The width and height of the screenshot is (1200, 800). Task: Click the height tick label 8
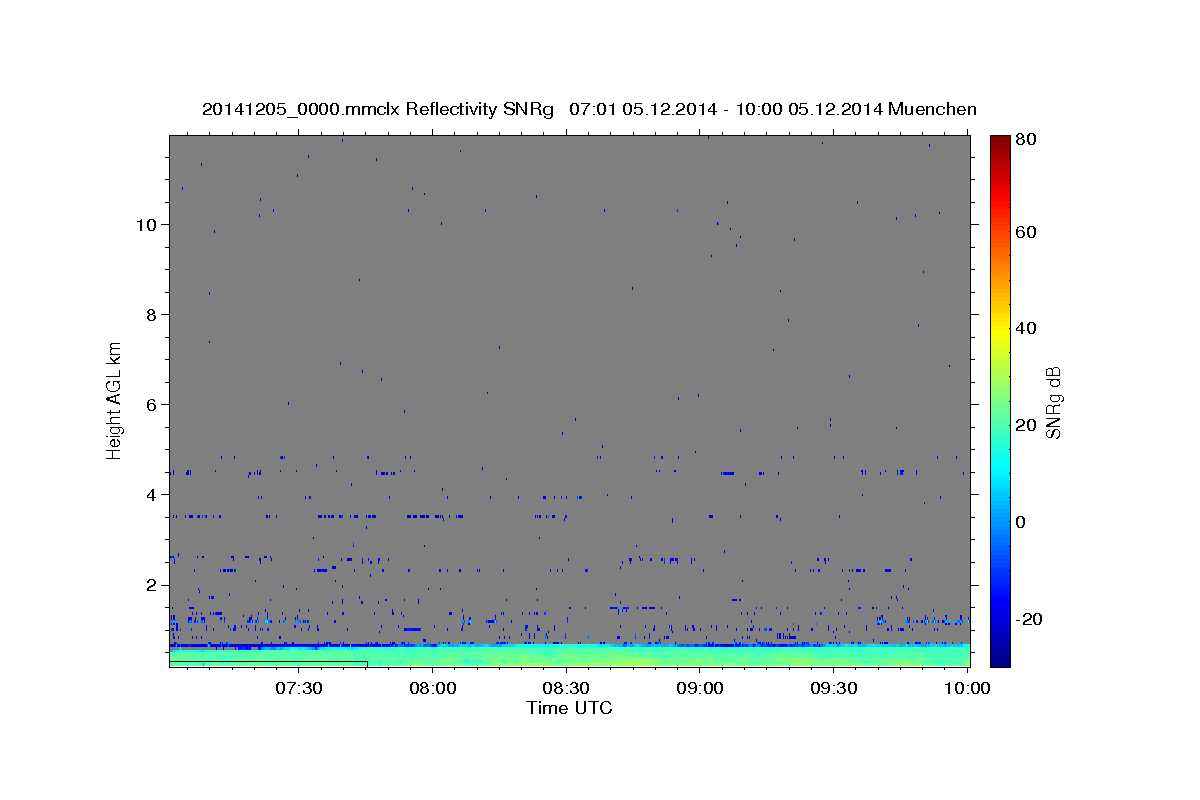point(152,314)
